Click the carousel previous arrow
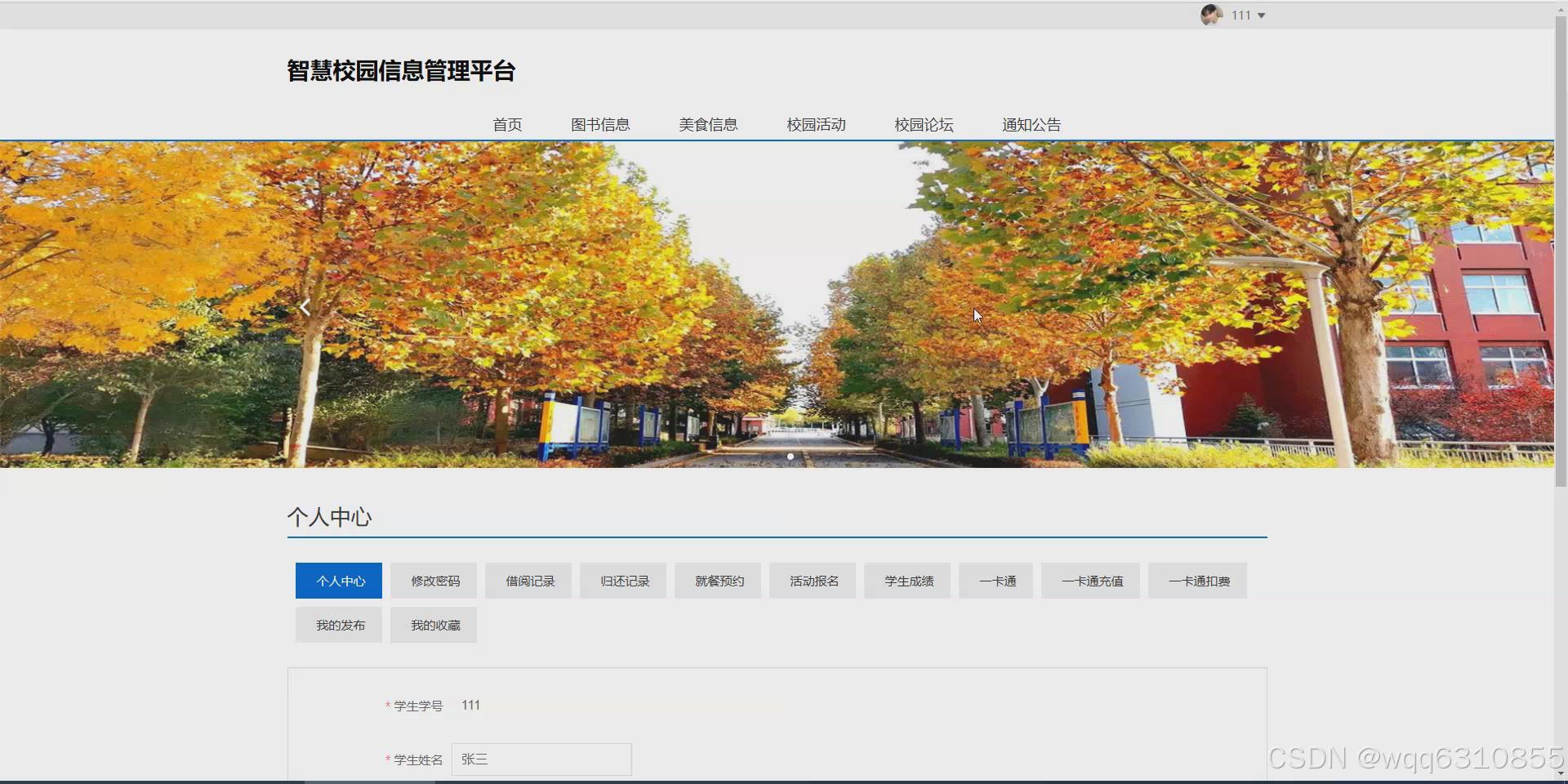Screen dimensions: 1568x784 click(x=305, y=306)
